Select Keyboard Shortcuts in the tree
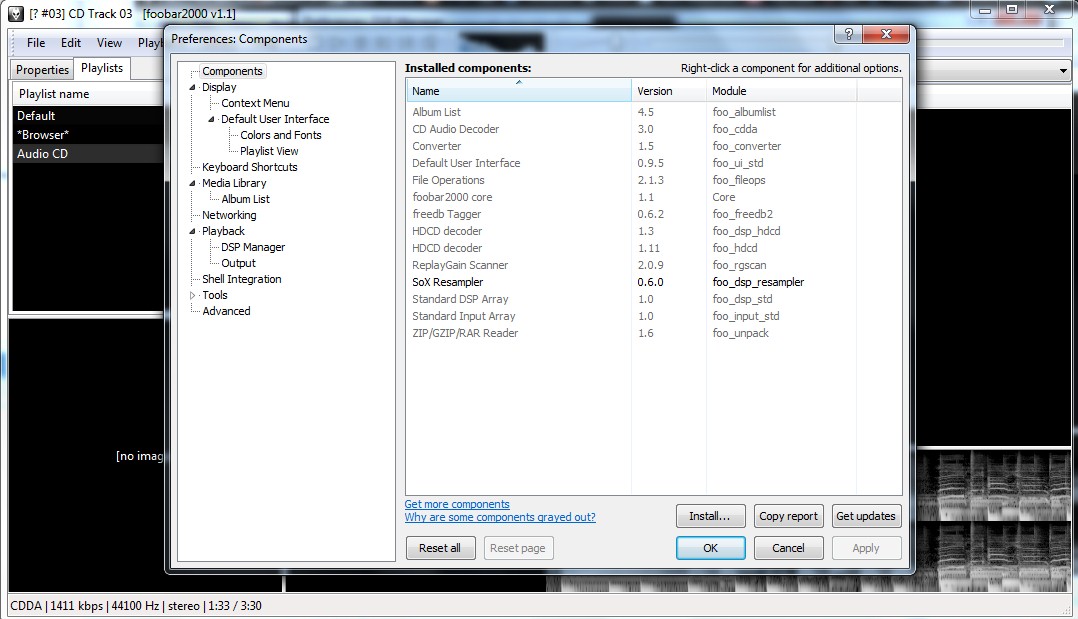Viewport: 1078px width, 619px height. (250, 167)
